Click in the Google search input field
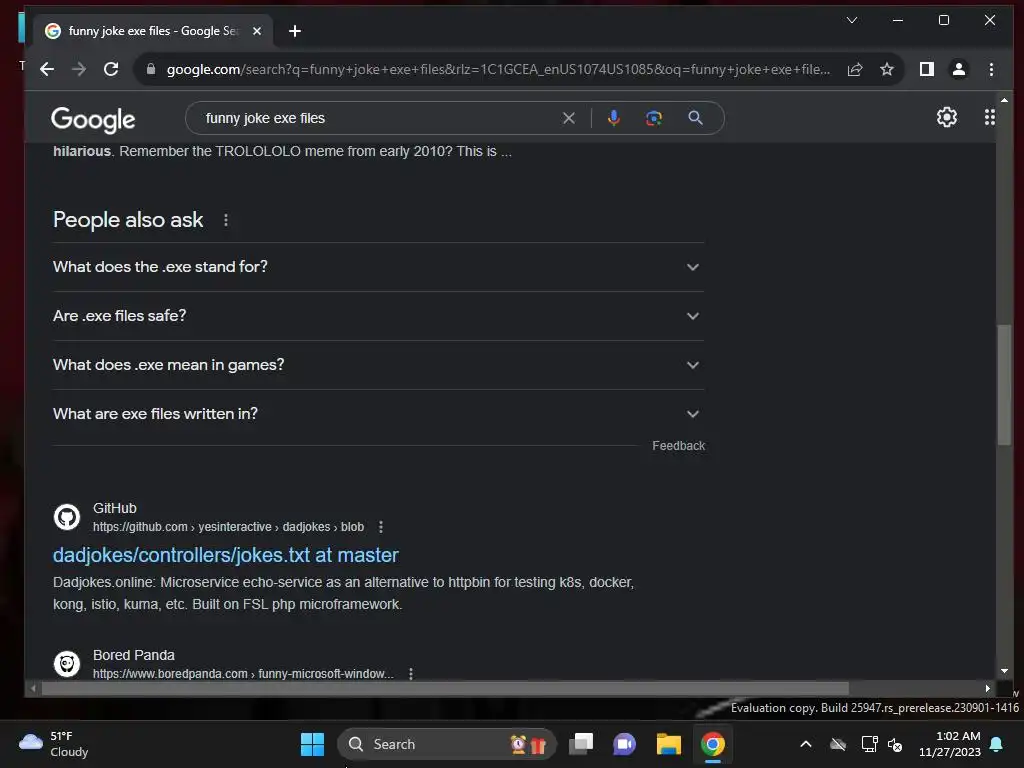This screenshot has height=768, width=1024. 379,118
